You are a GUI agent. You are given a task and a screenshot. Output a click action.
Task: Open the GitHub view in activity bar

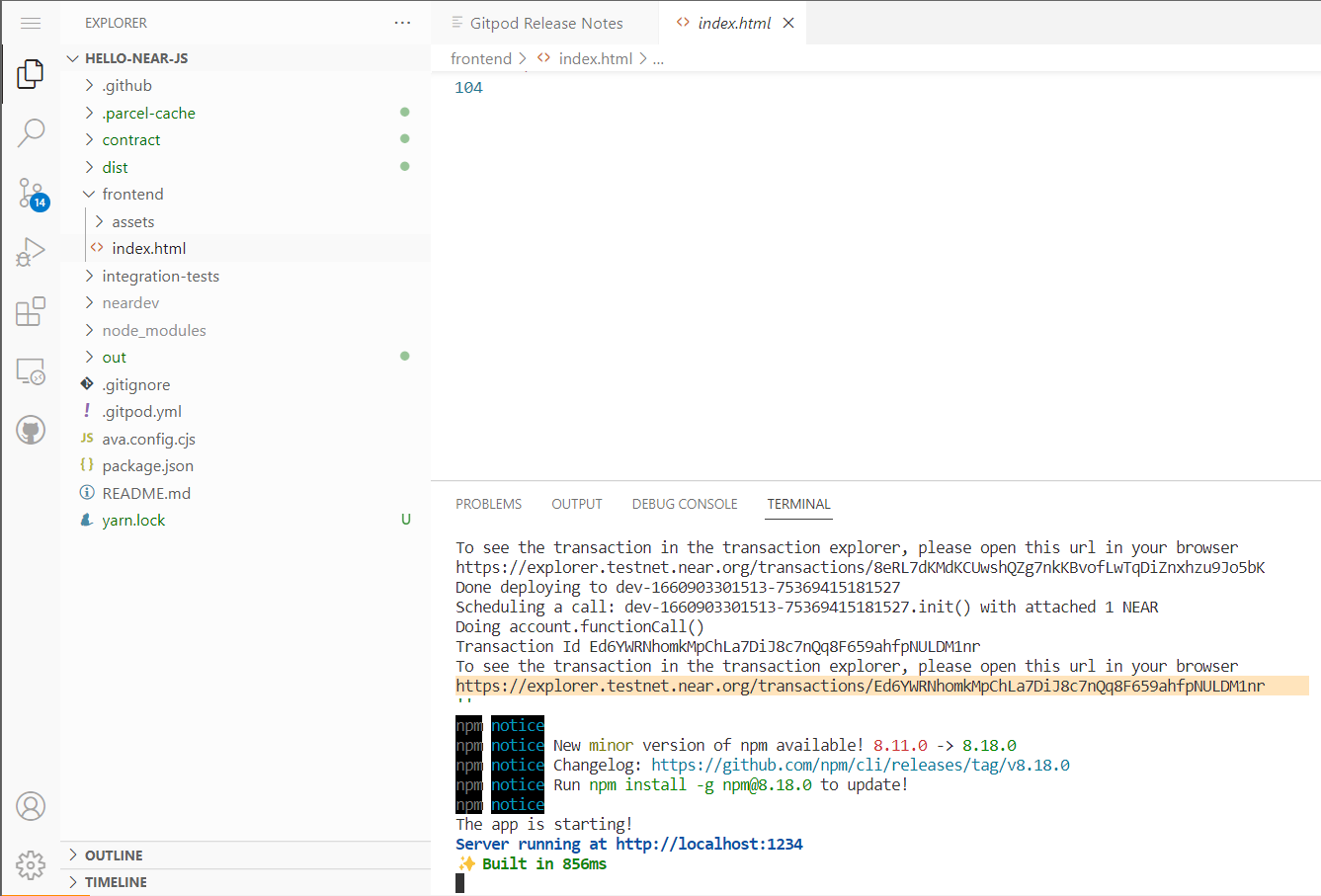[x=31, y=430]
